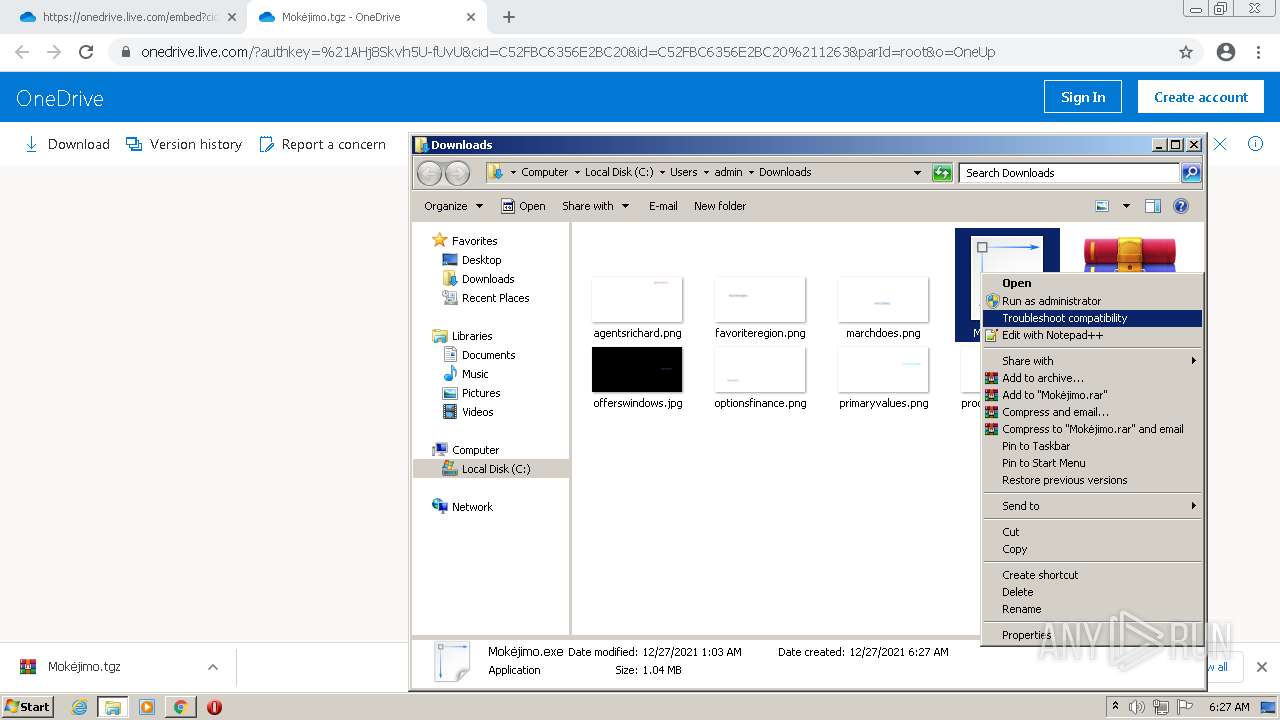1280x720 pixels.
Task: Click E-mail in Explorer toolbar
Action: point(663,206)
